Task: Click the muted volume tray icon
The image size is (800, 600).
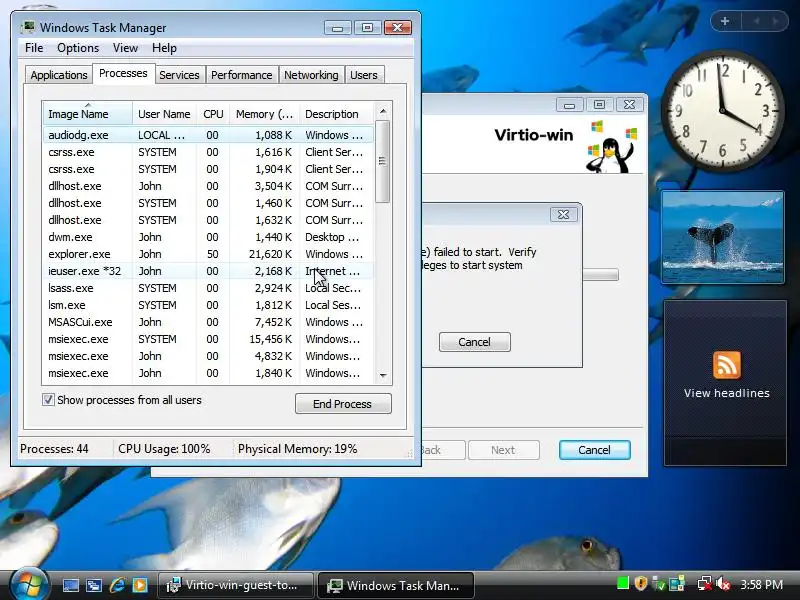Action: (x=722, y=584)
